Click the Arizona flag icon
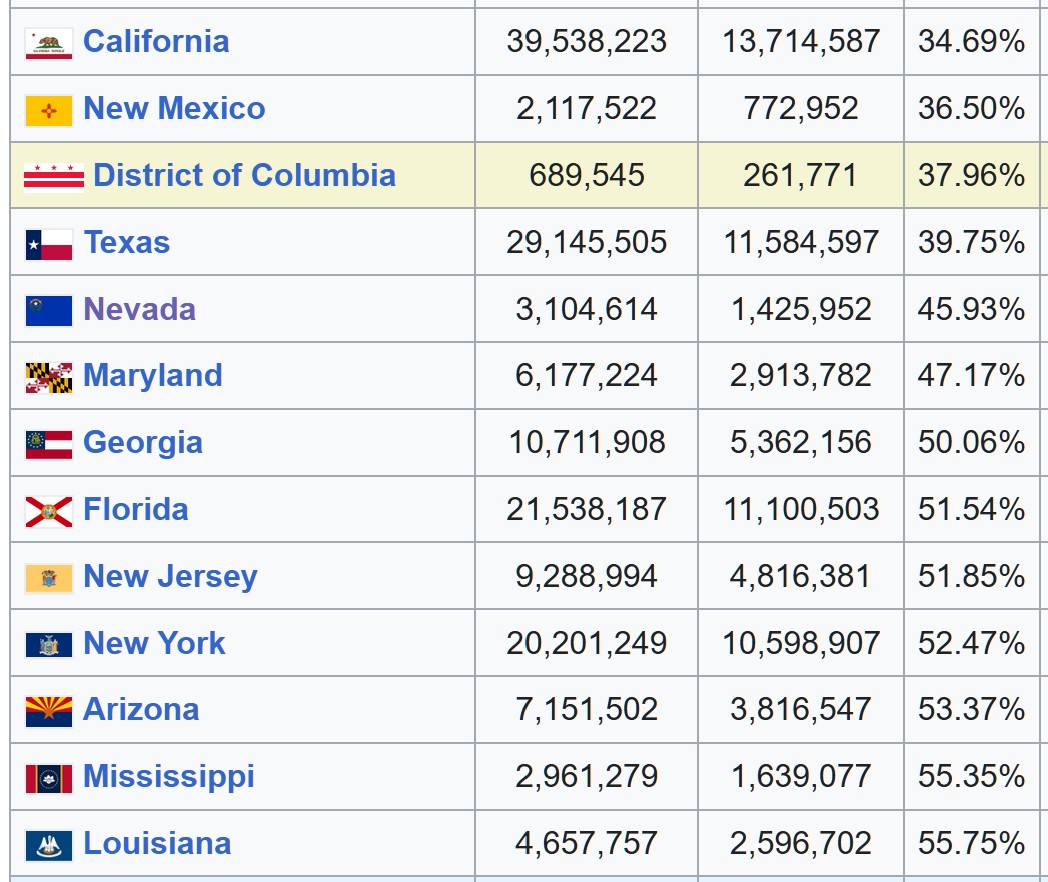1048x882 pixels. click(x=49, y=712)
